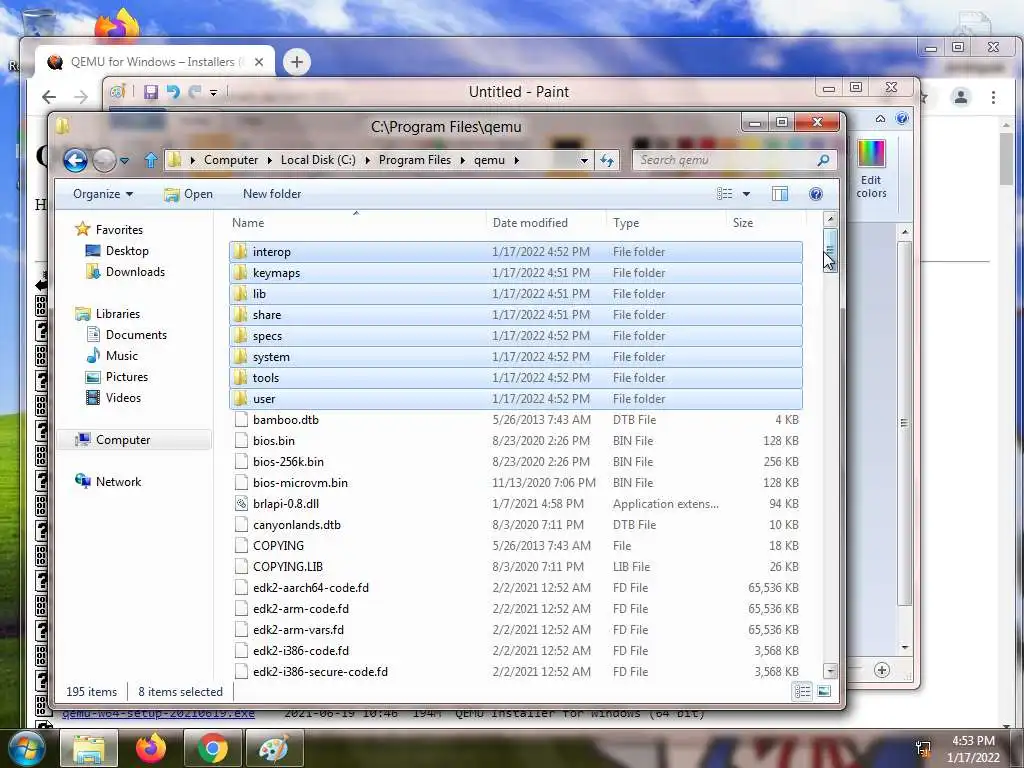Viewport: 1024px width, 768px height.
Task: Sort by the Size column header
Action: [x=765, y=223]
